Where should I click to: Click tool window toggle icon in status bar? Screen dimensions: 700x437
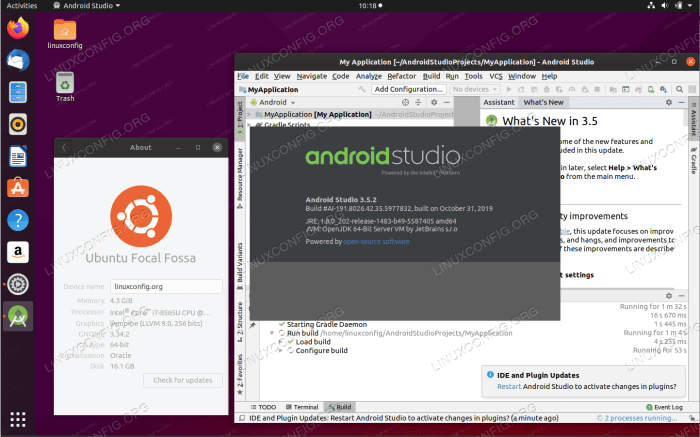coord(242,418)
